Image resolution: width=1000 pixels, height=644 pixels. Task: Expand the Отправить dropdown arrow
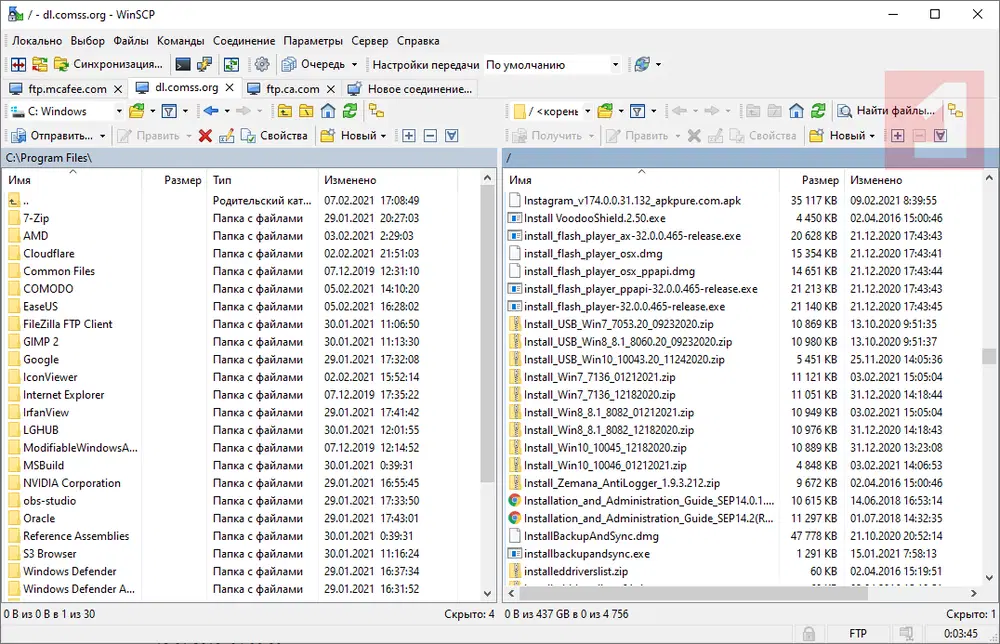103,135
